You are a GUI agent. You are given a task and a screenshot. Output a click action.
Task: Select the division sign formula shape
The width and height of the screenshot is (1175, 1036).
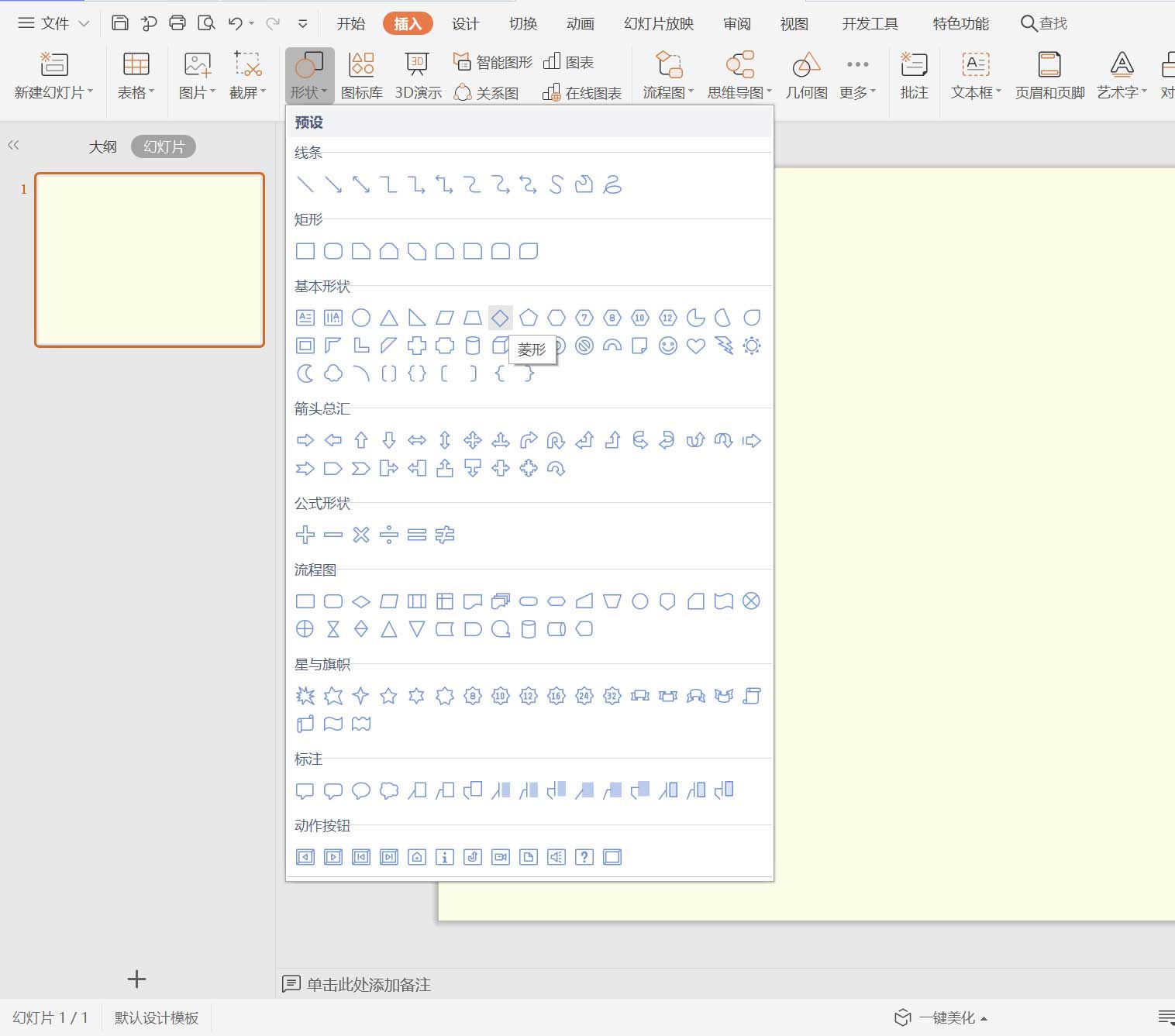[x=389, y=535]
